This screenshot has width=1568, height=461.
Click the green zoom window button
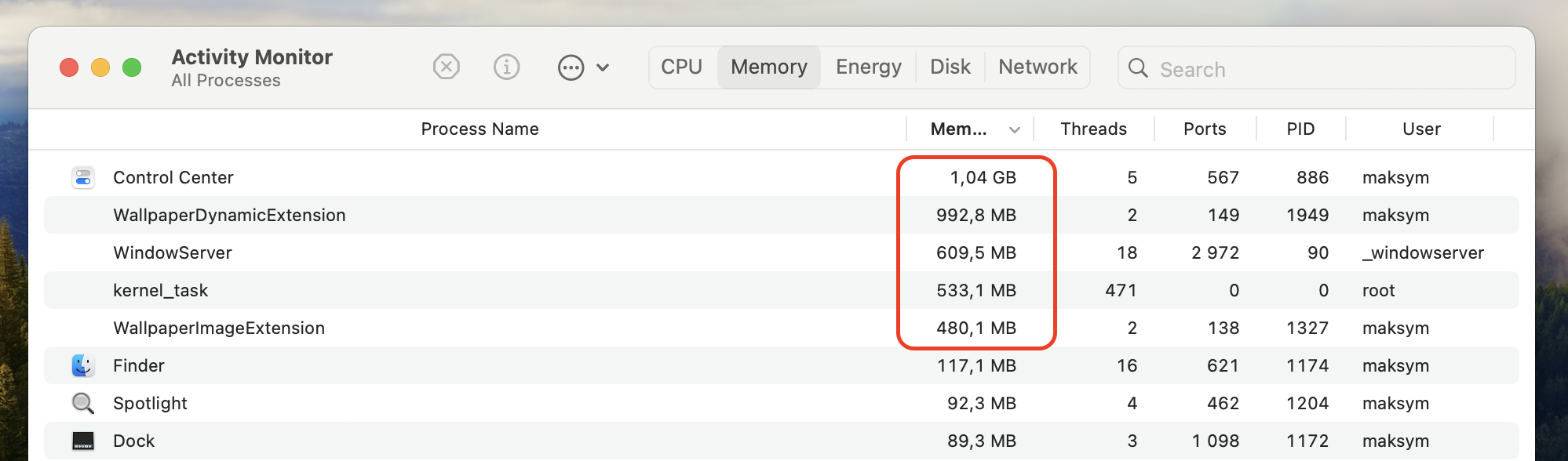pyautogui.click(x=132, y=67)
